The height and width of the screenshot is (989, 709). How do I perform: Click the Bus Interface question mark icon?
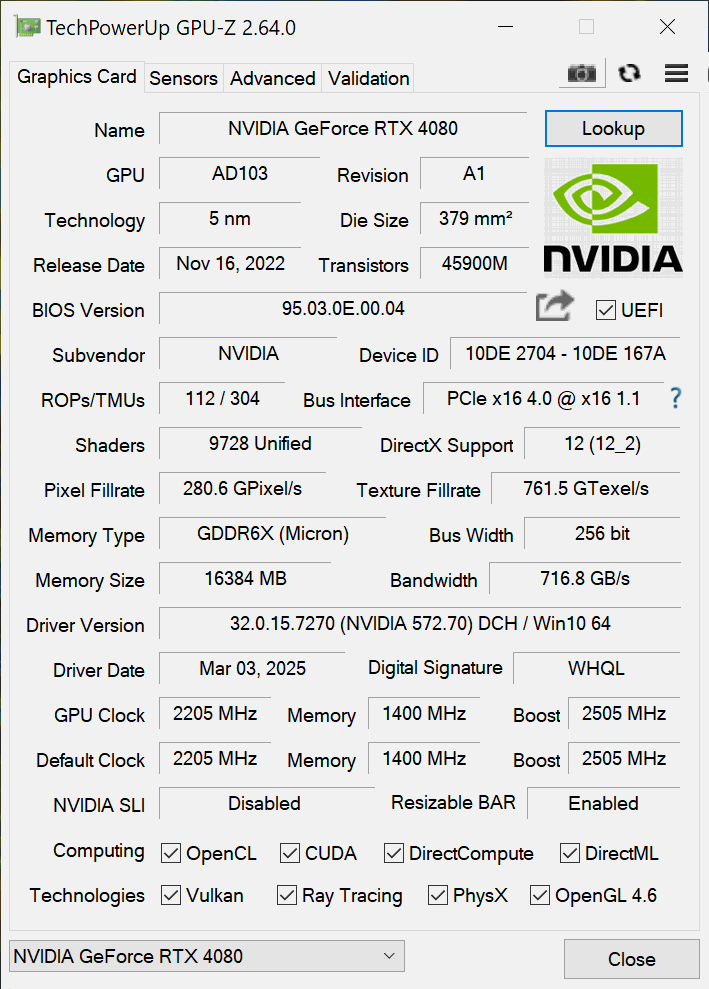[676, 398]
